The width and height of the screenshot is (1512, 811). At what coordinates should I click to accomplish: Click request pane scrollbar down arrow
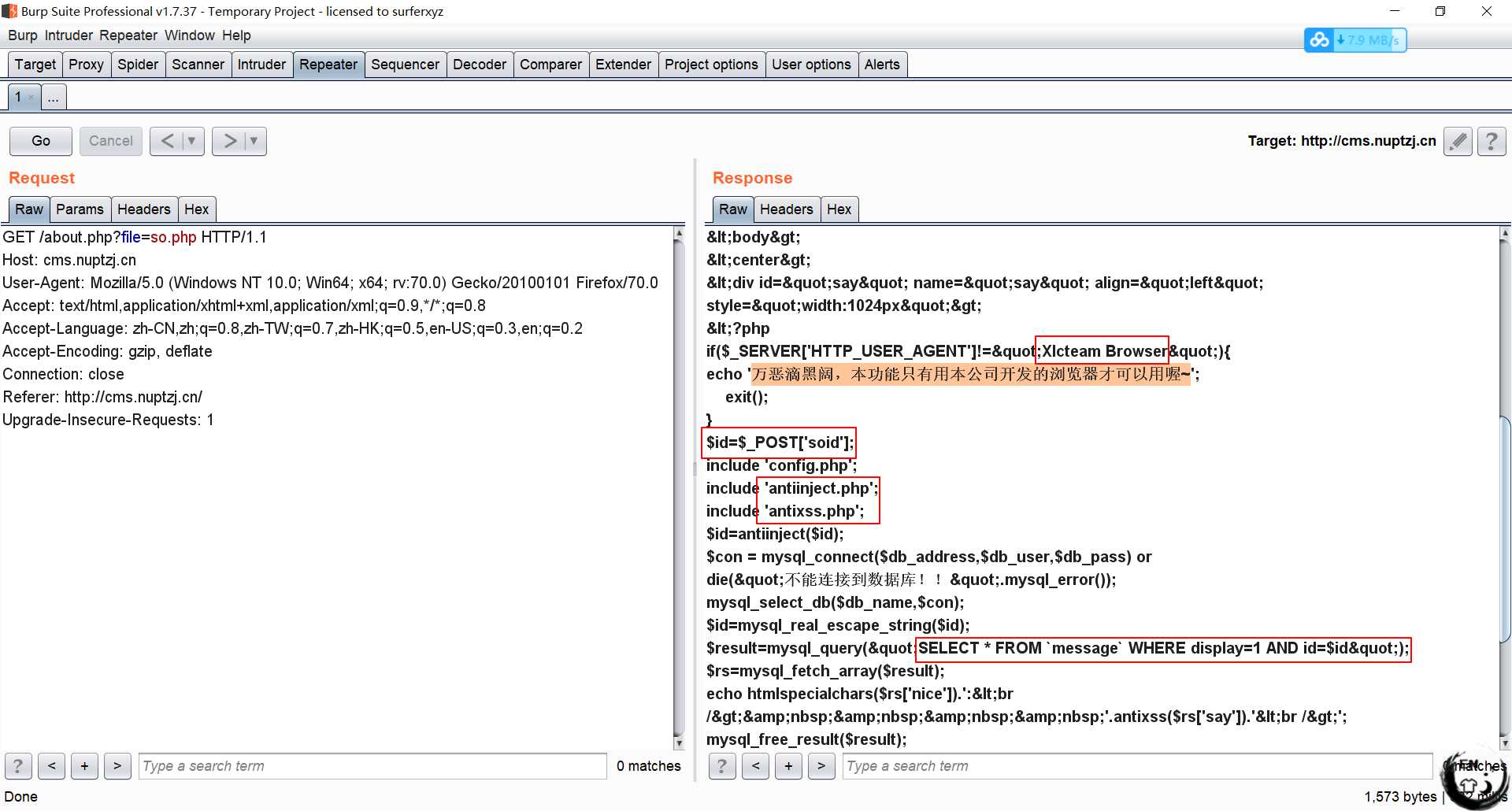(x=679, y=743)
